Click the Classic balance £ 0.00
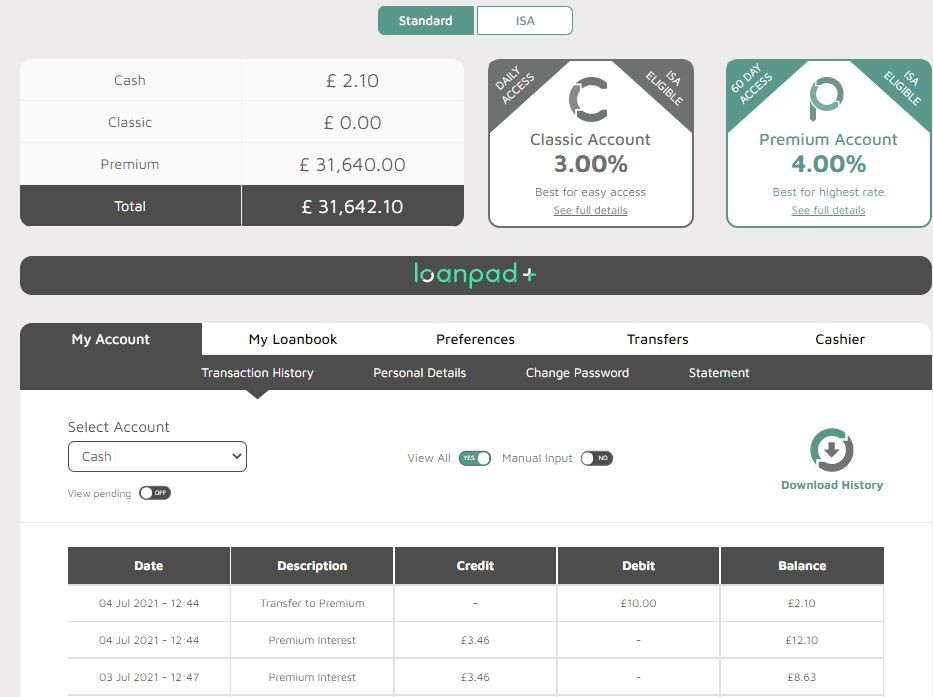Viewport: 933px width, 697px height. coord(352,123)
